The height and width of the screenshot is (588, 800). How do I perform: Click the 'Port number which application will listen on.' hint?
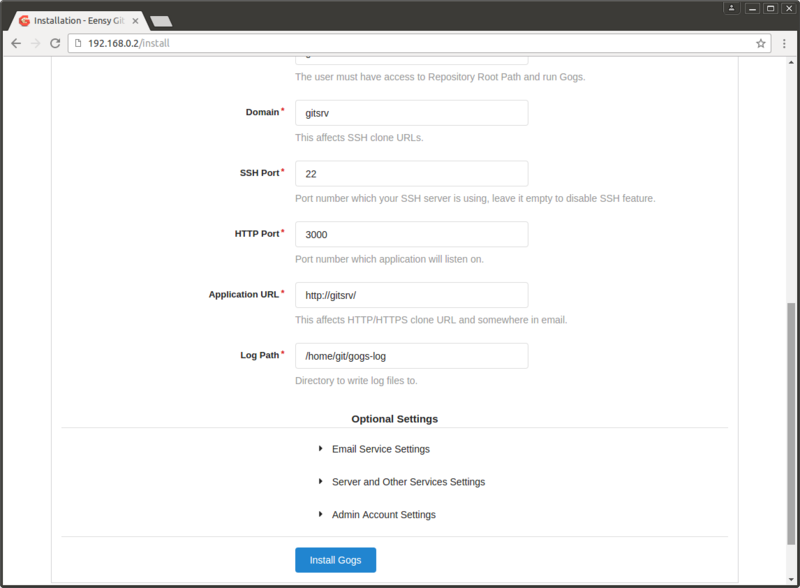[389, 259]
